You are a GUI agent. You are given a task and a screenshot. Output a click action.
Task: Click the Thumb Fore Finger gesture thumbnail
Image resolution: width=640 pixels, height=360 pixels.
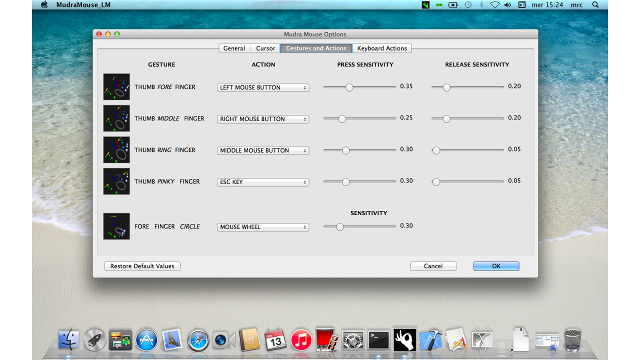point(116,87)
